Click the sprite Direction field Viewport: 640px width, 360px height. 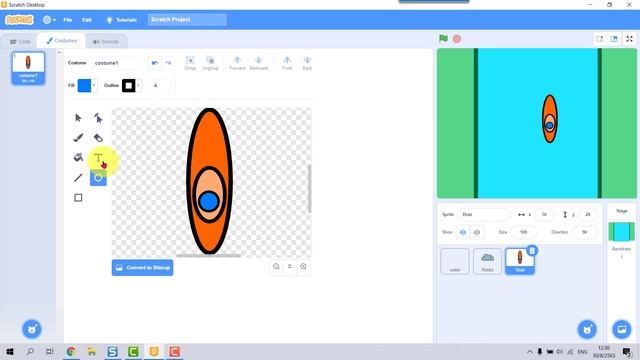(x=584, y=232)
